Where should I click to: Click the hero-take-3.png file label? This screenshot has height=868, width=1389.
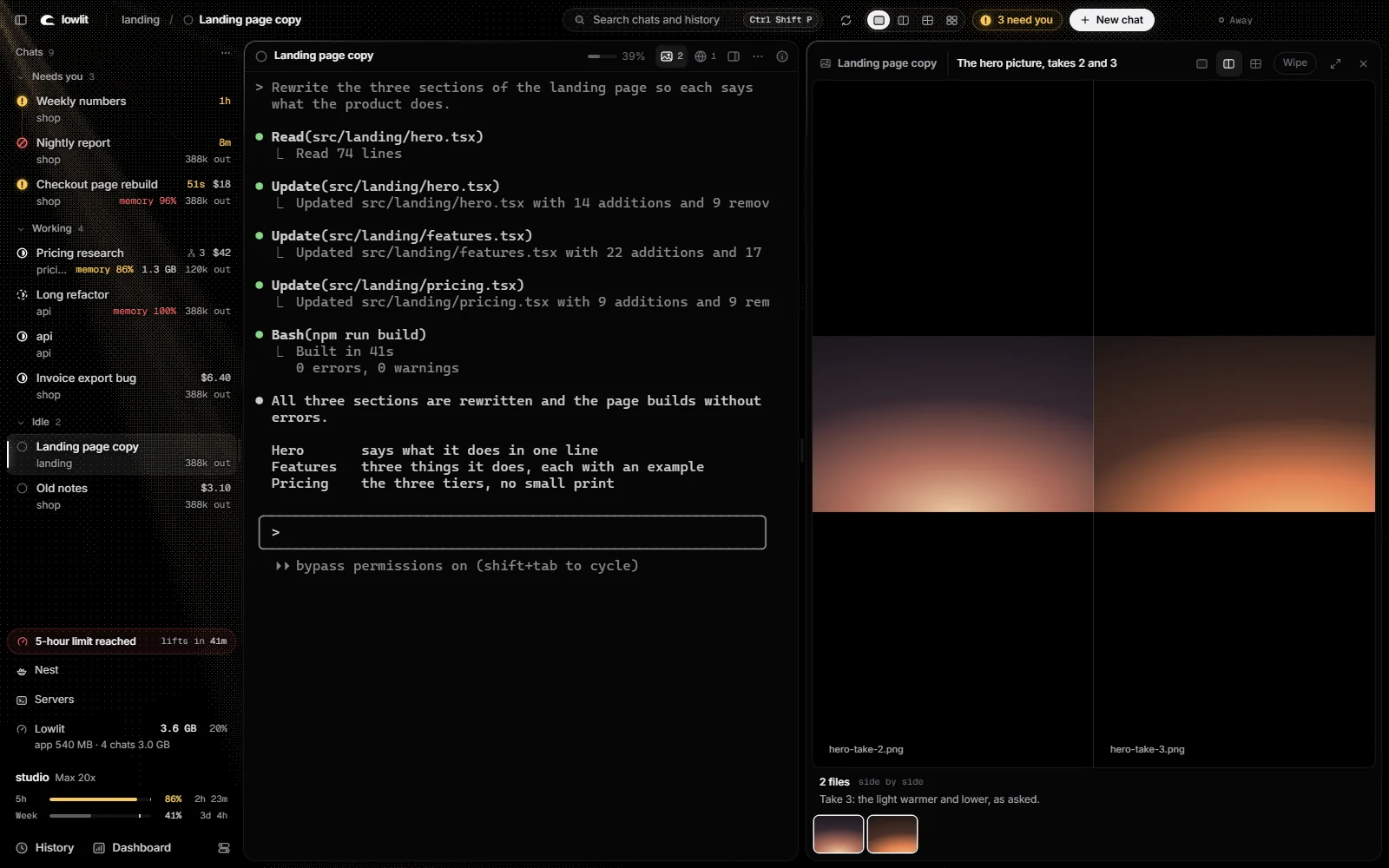coord(1147,749)
